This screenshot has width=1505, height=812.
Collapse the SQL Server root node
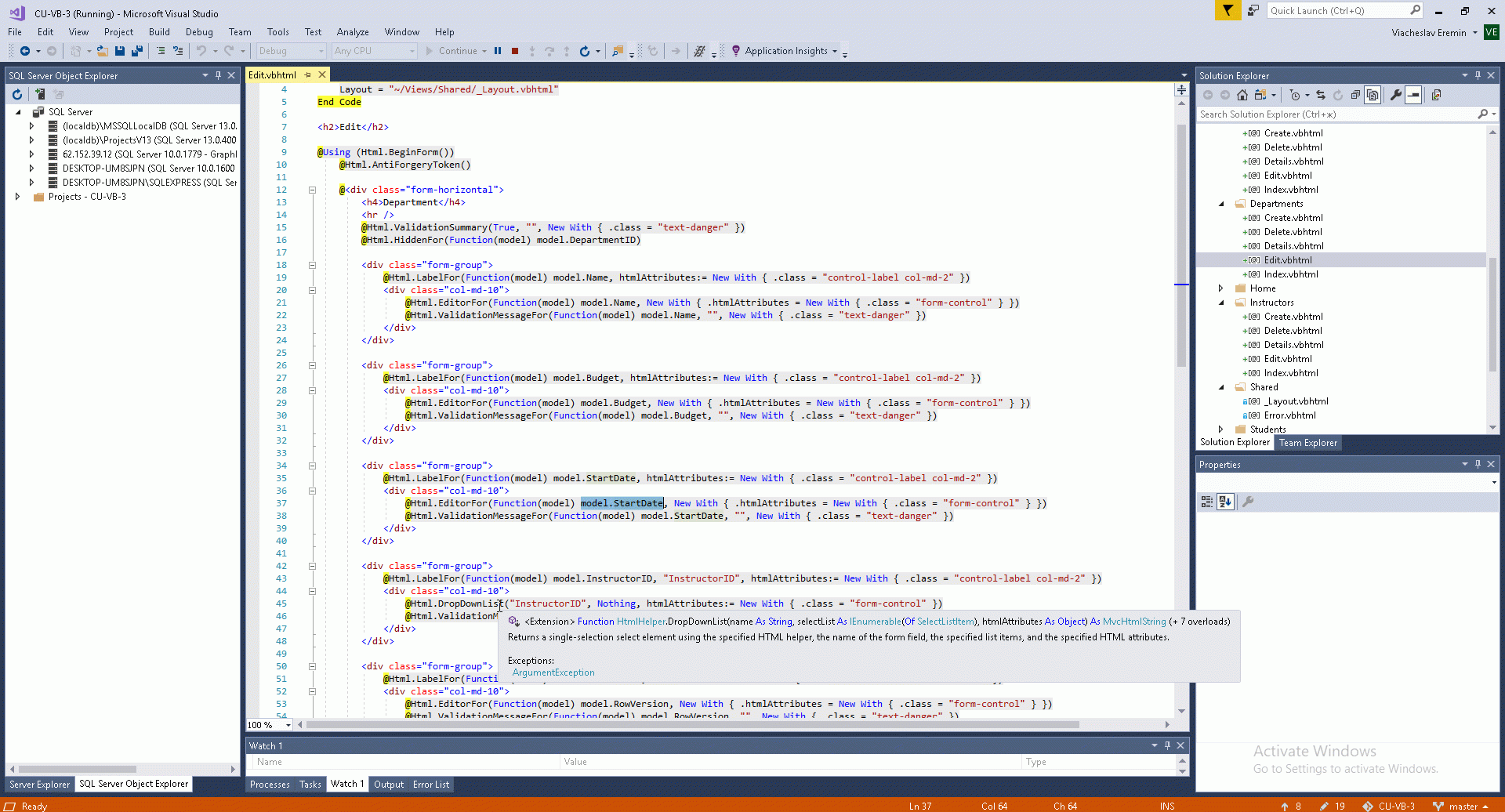click(x=18, y=112)
